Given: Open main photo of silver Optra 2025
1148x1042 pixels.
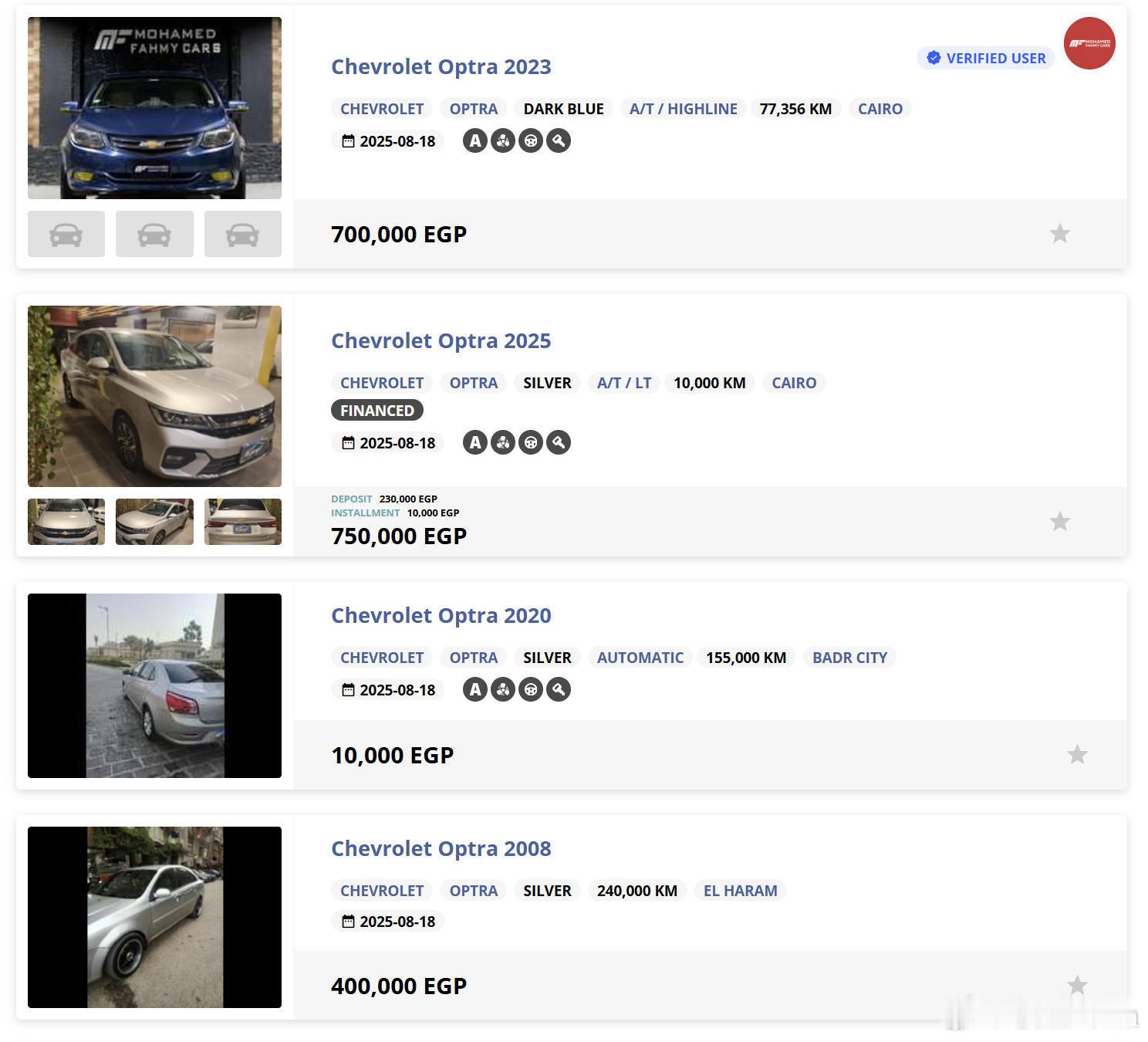Looking at the screenshot, I should pyautogui.click(x=154, y=396).
